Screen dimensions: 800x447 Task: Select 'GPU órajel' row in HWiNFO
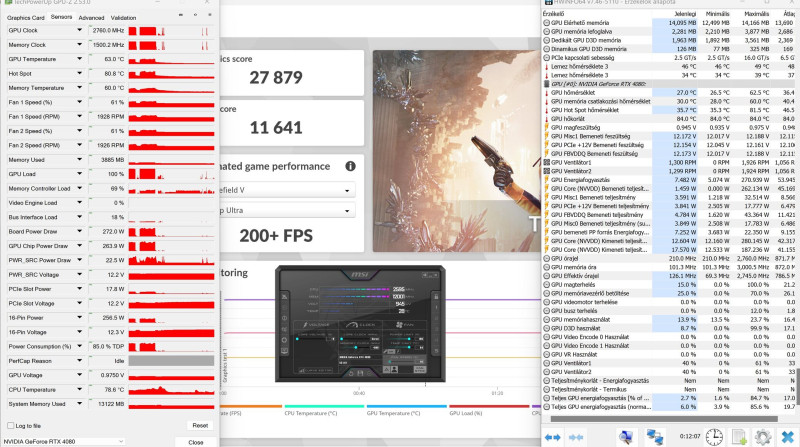[x=668, y=259]
